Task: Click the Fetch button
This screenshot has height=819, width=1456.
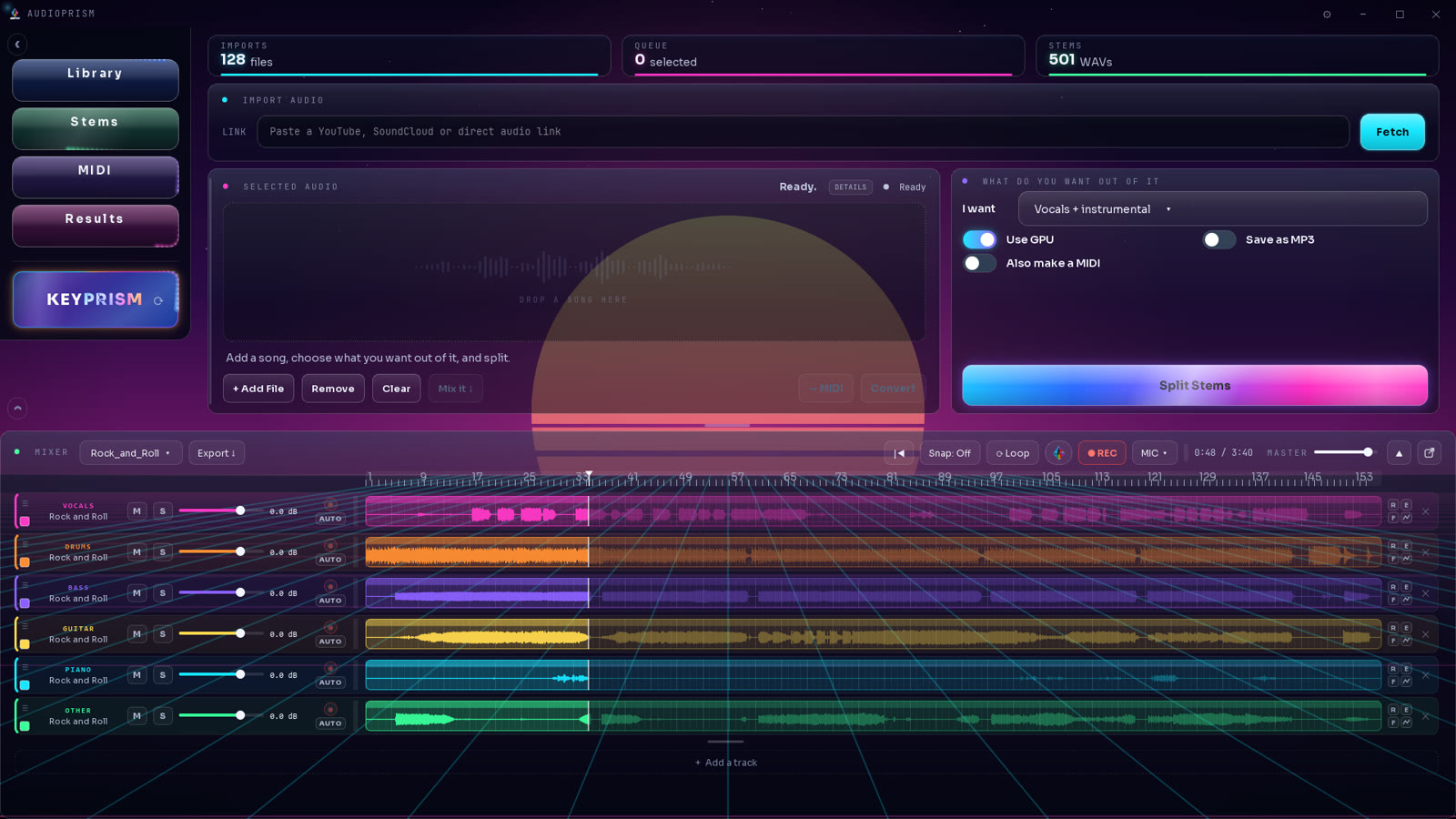Action: pyautogui.click(x=1392, y=132)
